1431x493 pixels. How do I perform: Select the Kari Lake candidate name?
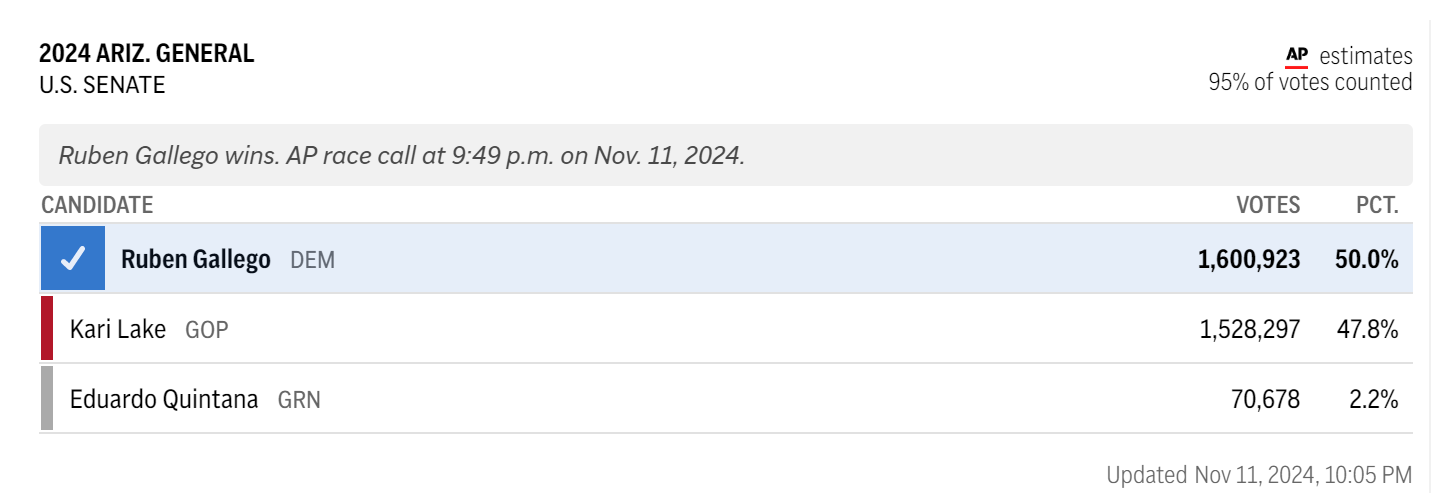118,329
